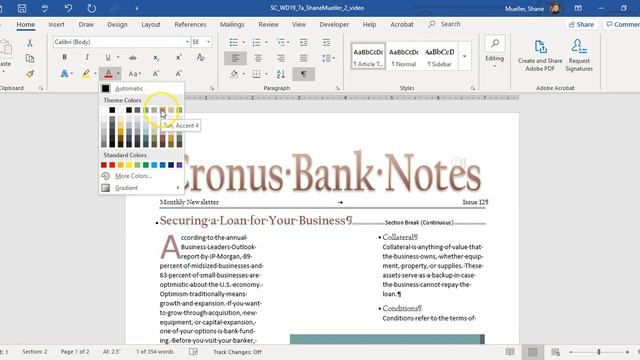Open the font size dropdown
The width and height of the screenshot is (640, 360).
tap(209, 42)
